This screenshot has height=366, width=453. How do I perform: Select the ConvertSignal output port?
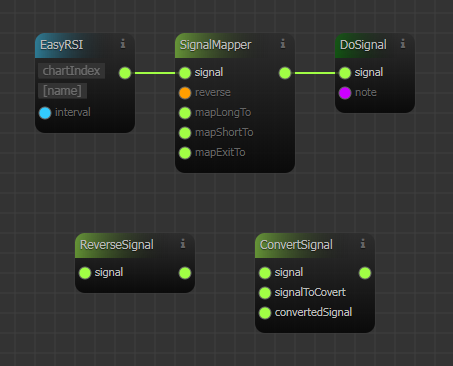pos(365,273)
